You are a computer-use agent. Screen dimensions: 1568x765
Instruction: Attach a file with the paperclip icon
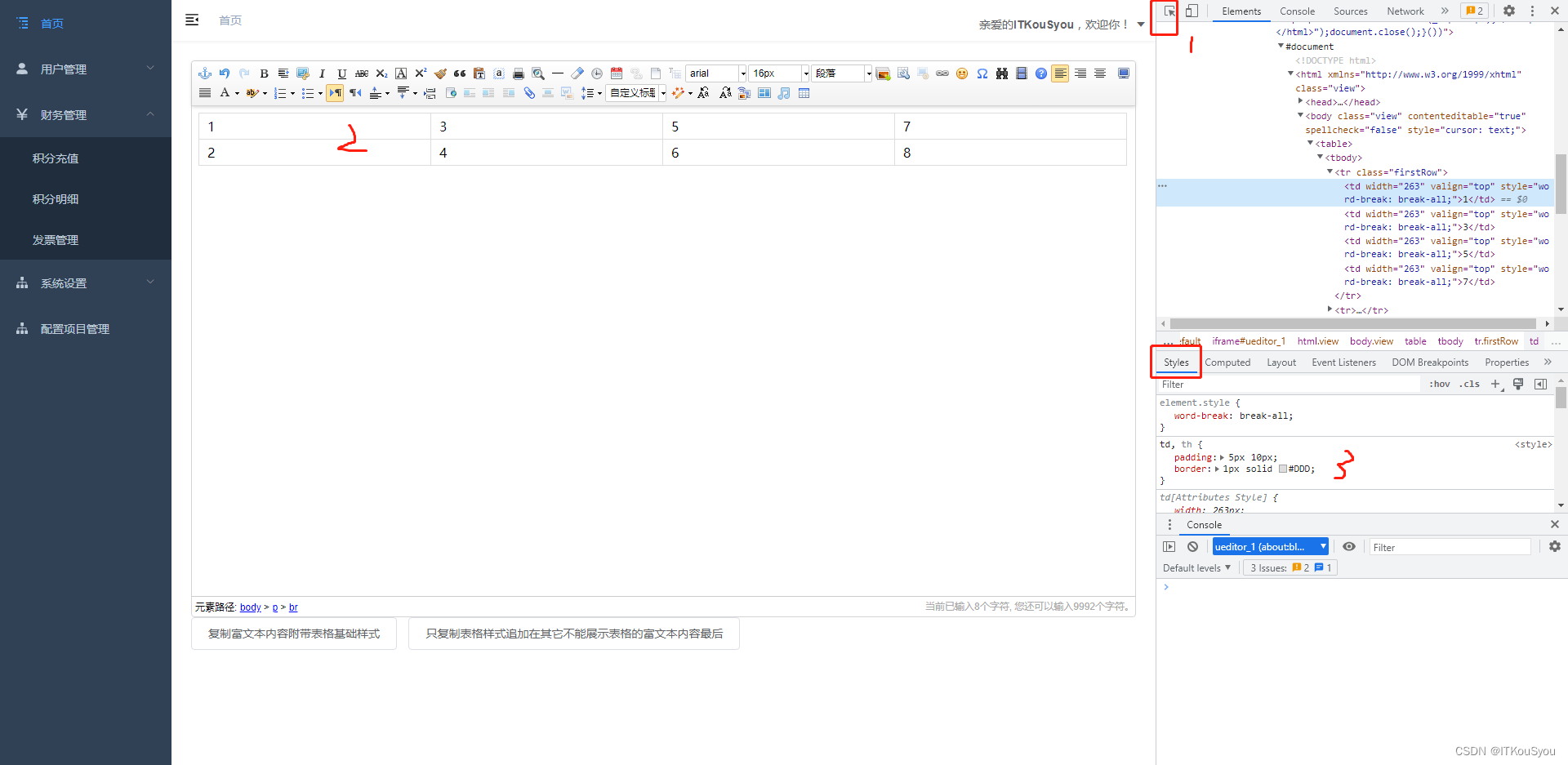click(529, 93)
